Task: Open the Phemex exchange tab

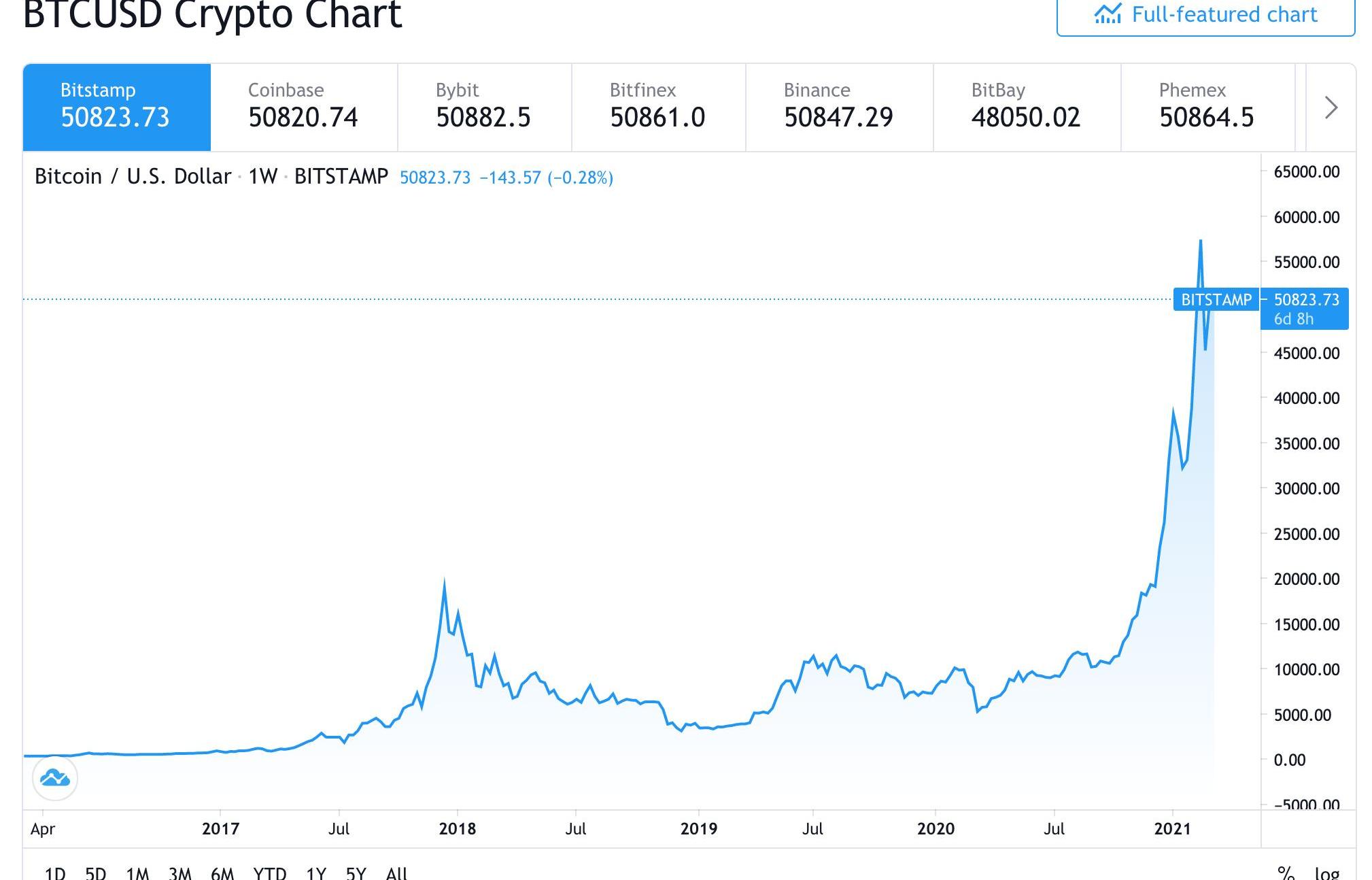Action: [1207, 107]
